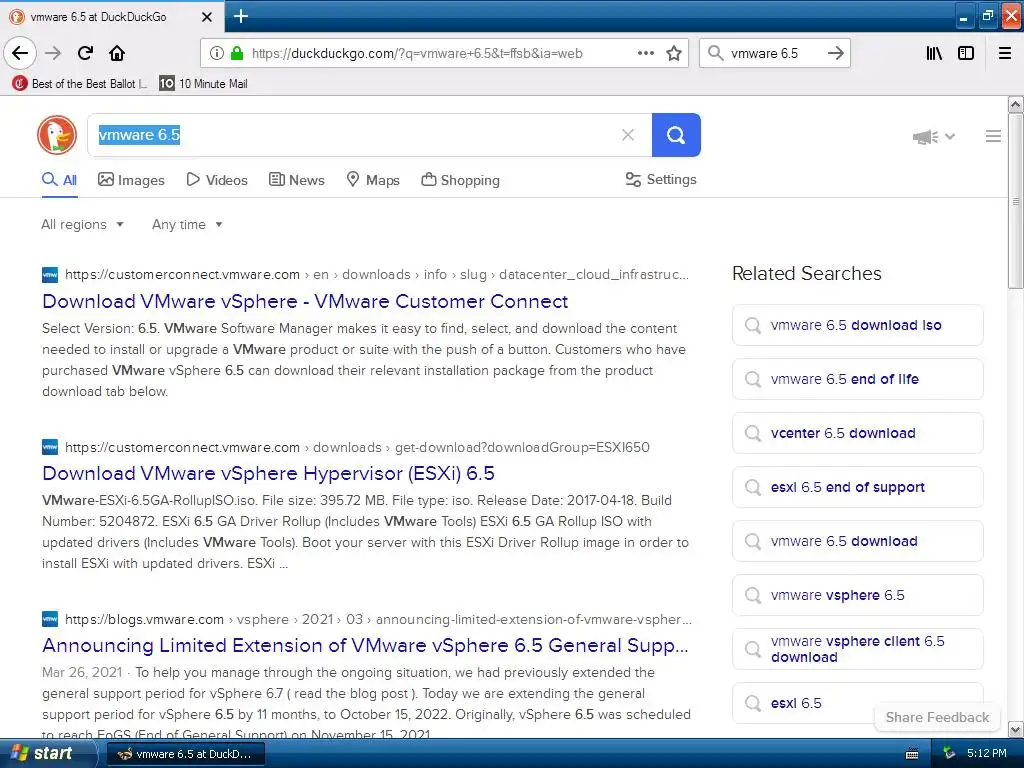Reload the current page
Image resolution: width=1024 pixels, height=768 pixels.
click(85, 53)
